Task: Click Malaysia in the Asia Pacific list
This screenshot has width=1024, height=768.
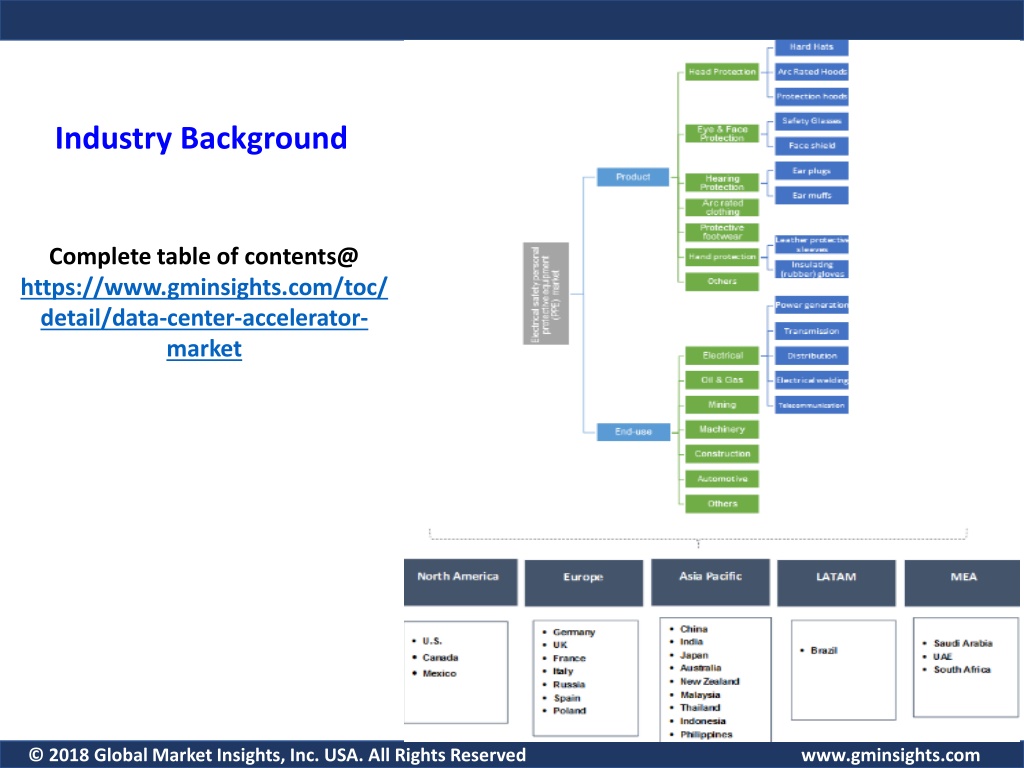Action: coord(700,695)
